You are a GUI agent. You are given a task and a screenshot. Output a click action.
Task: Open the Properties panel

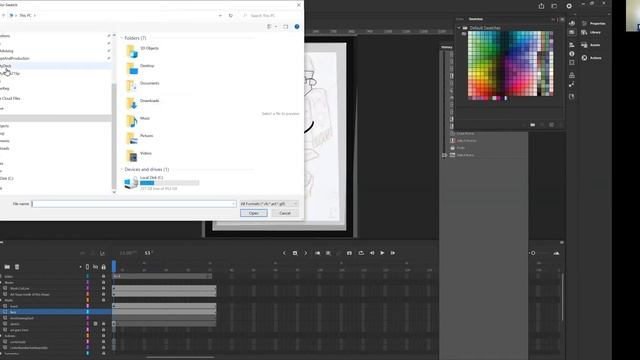click(593, 23)
